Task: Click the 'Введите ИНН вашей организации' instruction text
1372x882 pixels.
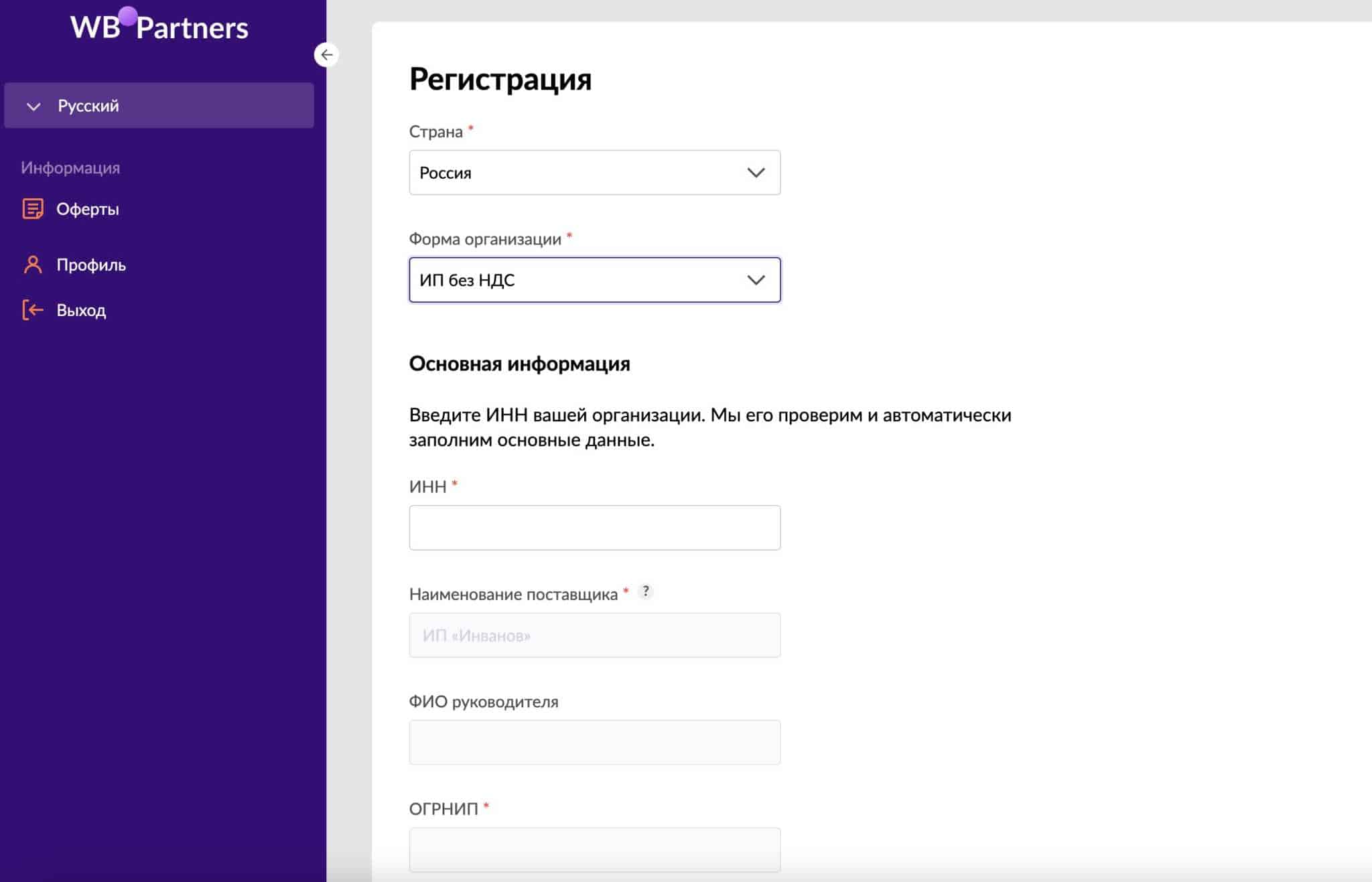Action: click(710, 427)
